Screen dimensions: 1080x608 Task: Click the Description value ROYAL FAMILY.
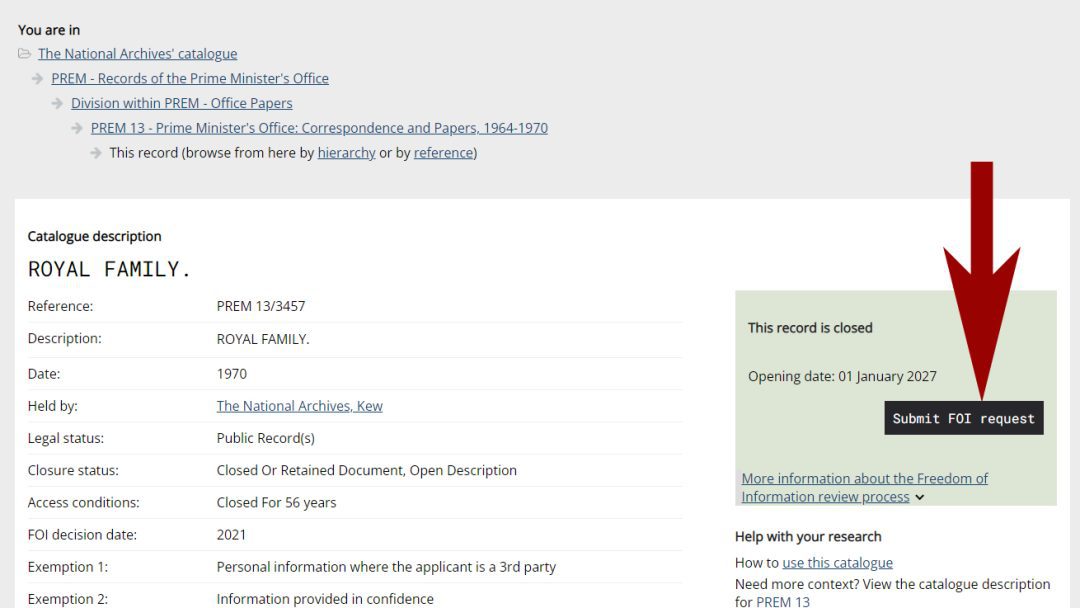(262, 339)
